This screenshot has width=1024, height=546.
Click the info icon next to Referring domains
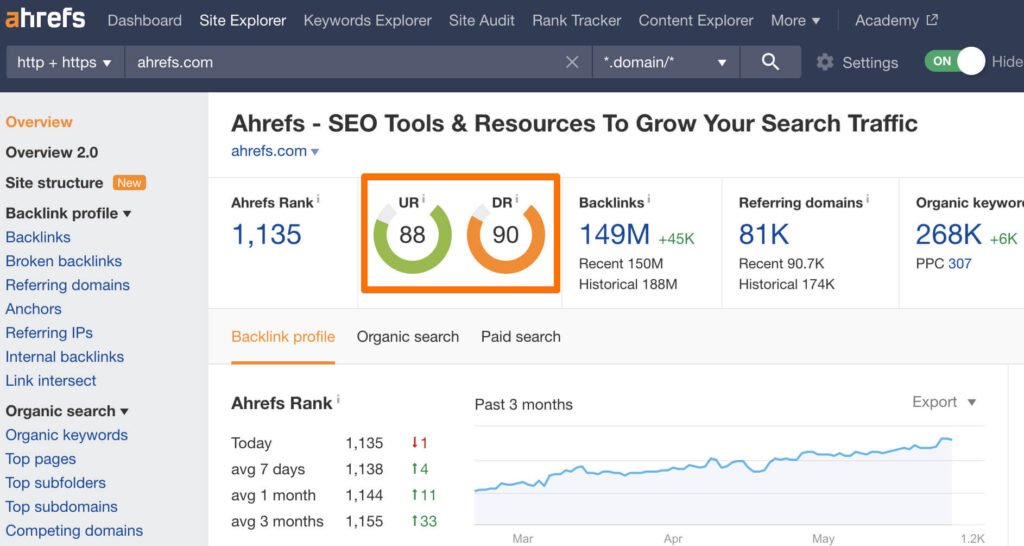tap(867, 201)
